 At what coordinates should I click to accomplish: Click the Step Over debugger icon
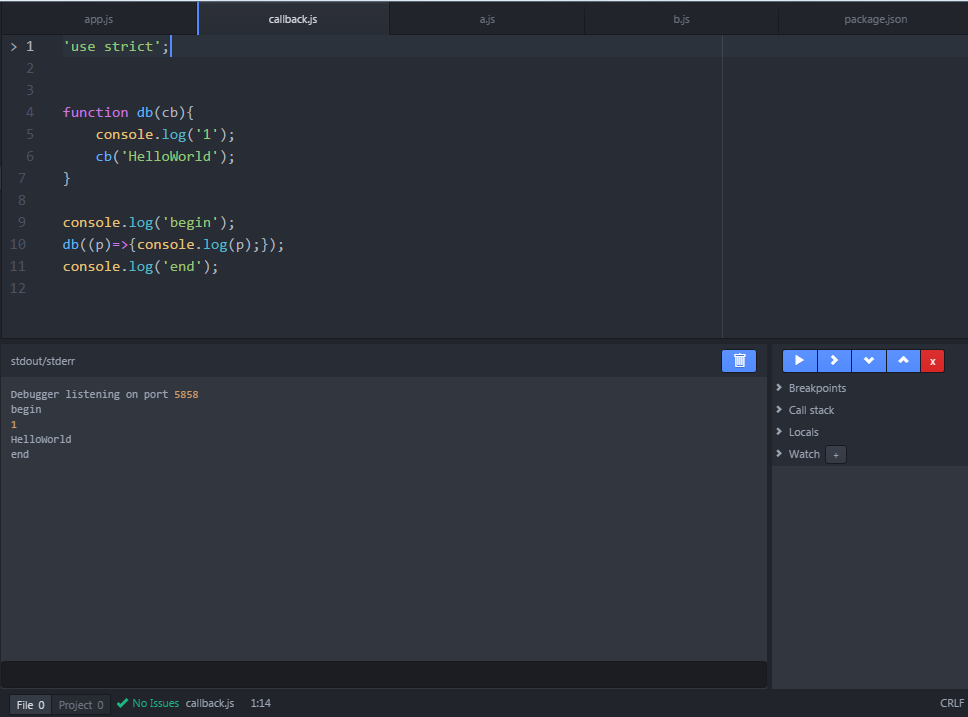[x=834, y=360]
